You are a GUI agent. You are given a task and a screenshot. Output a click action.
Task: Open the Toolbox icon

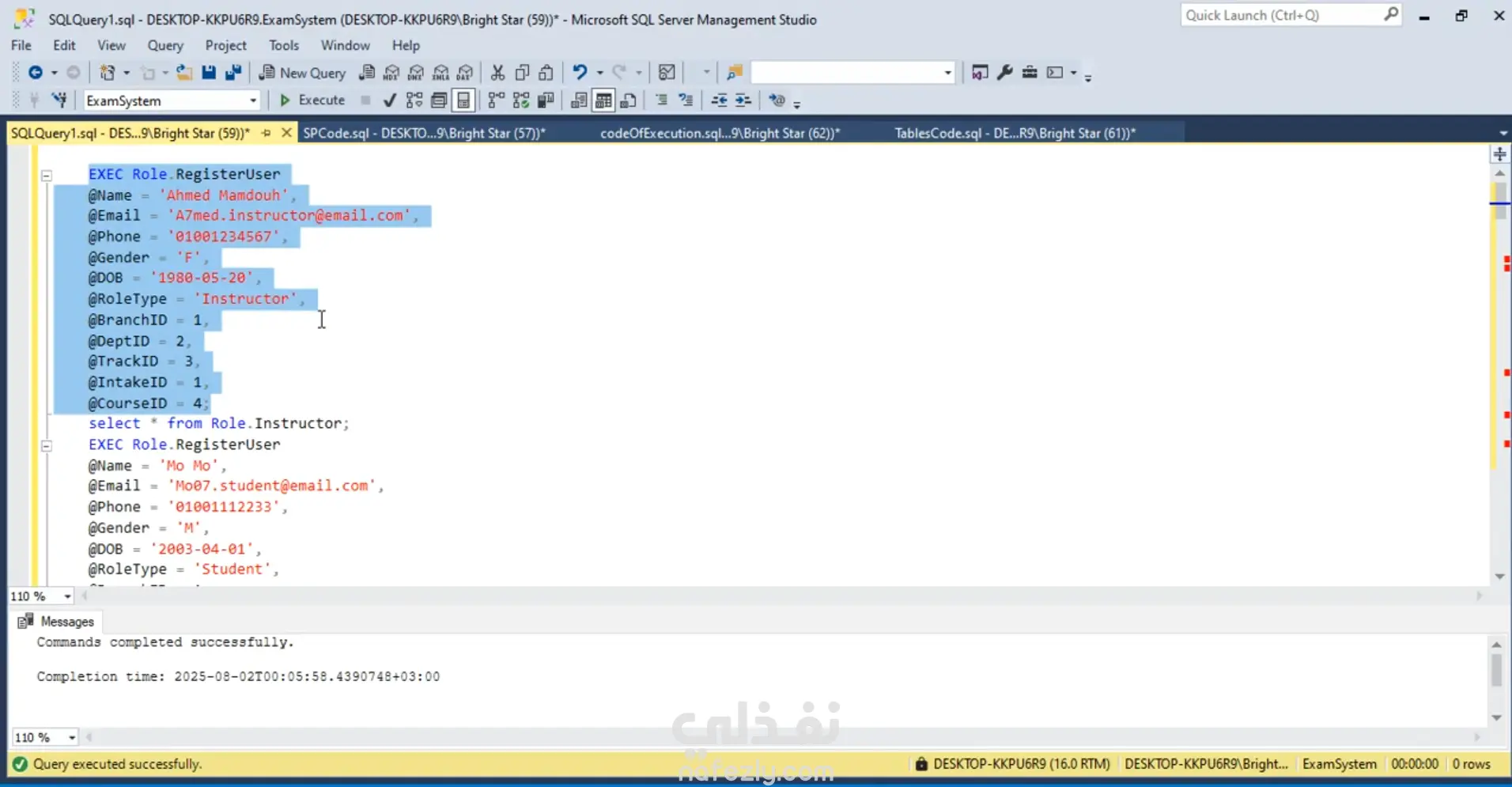pos(1030,73)
